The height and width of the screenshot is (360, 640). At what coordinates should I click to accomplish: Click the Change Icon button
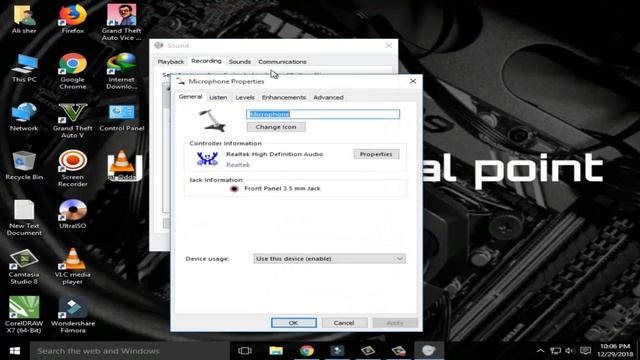pyautogui.click(x=276, y=127)
